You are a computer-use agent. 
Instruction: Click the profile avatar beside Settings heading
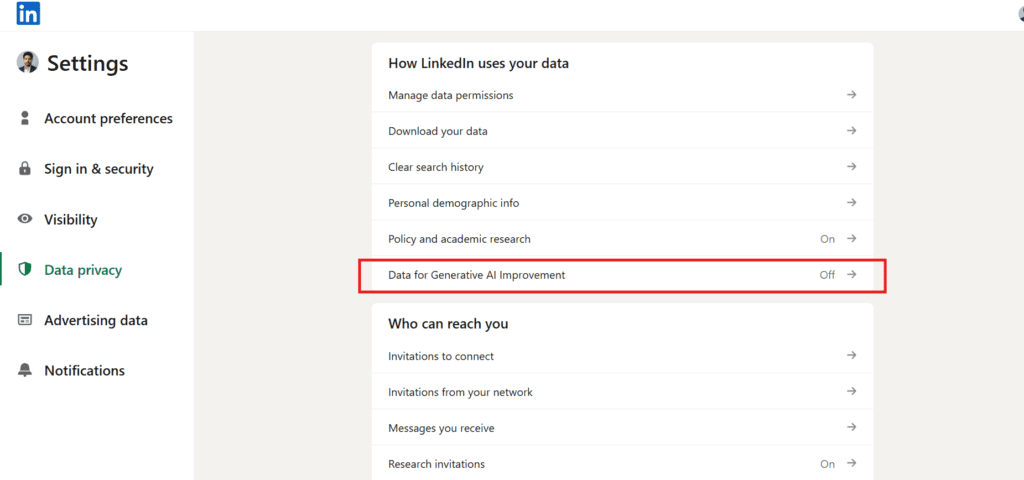pyautogui.click(x=27, y=62)
